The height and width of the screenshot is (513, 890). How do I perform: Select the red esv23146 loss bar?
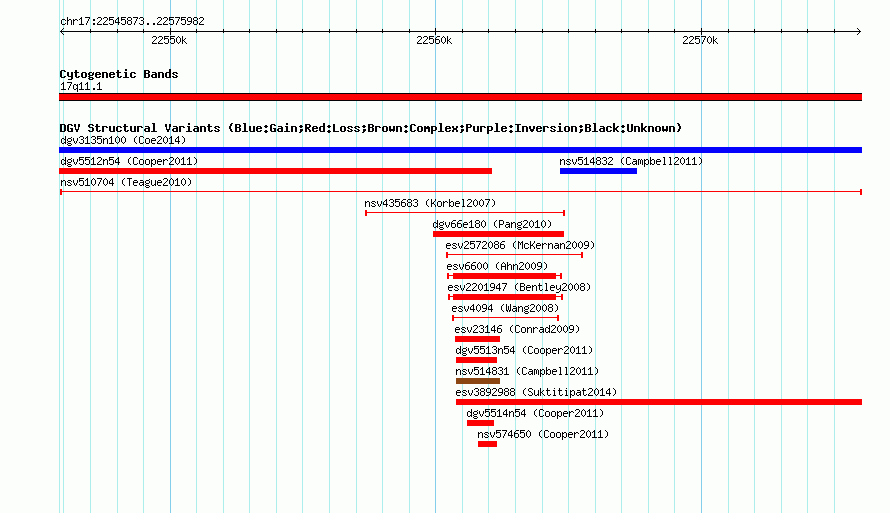pos(477,339)
